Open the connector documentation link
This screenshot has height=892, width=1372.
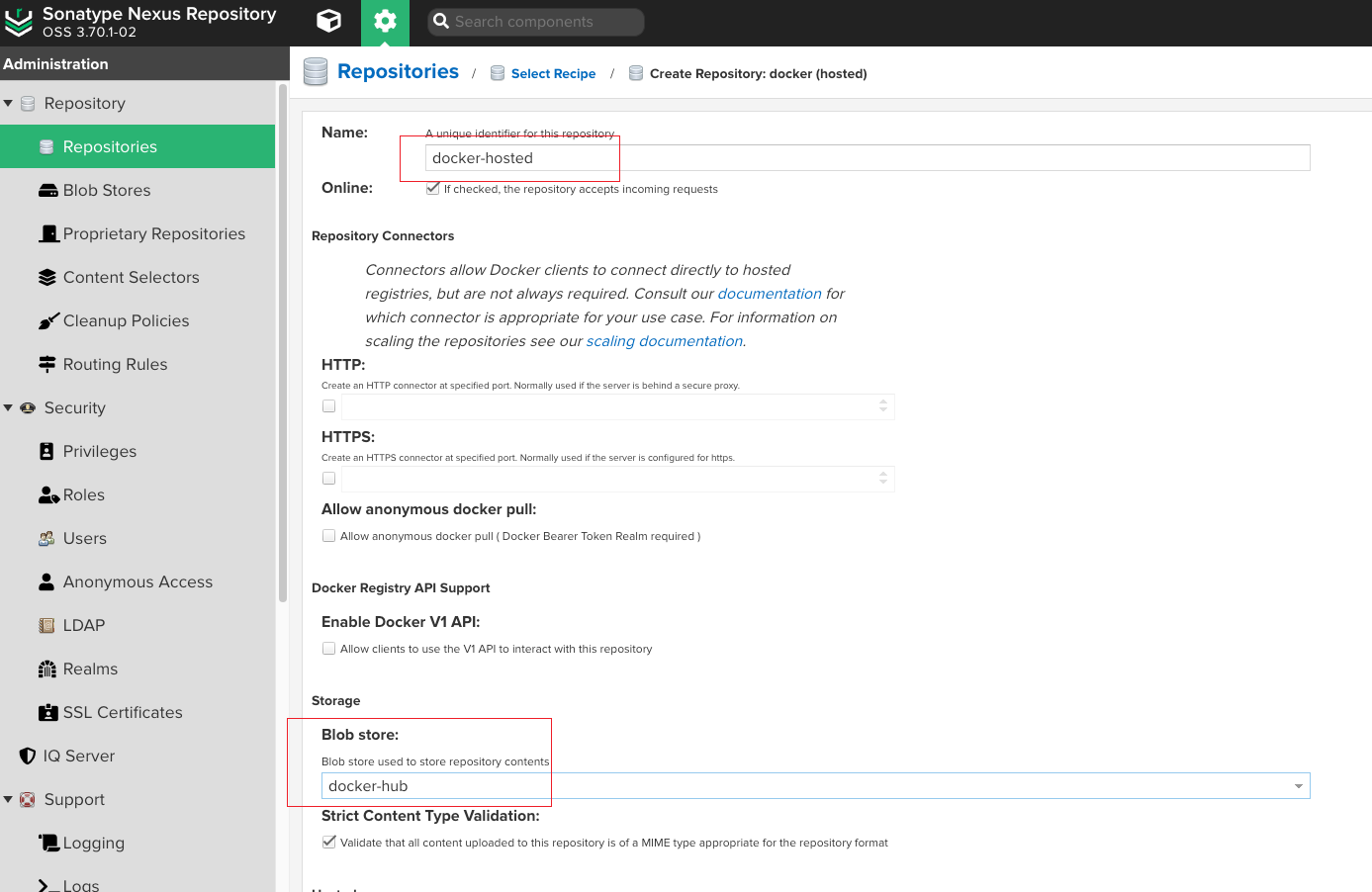tap(770, 294)
